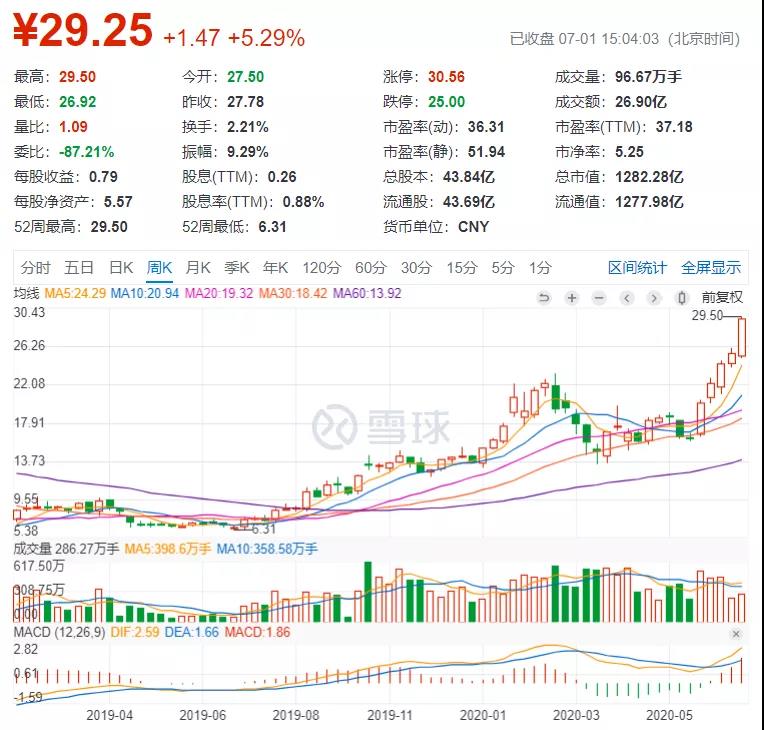This screenshot has height=730, width=764.
Task: Click the 均线 indicator label
Action: tap(26, 293)
